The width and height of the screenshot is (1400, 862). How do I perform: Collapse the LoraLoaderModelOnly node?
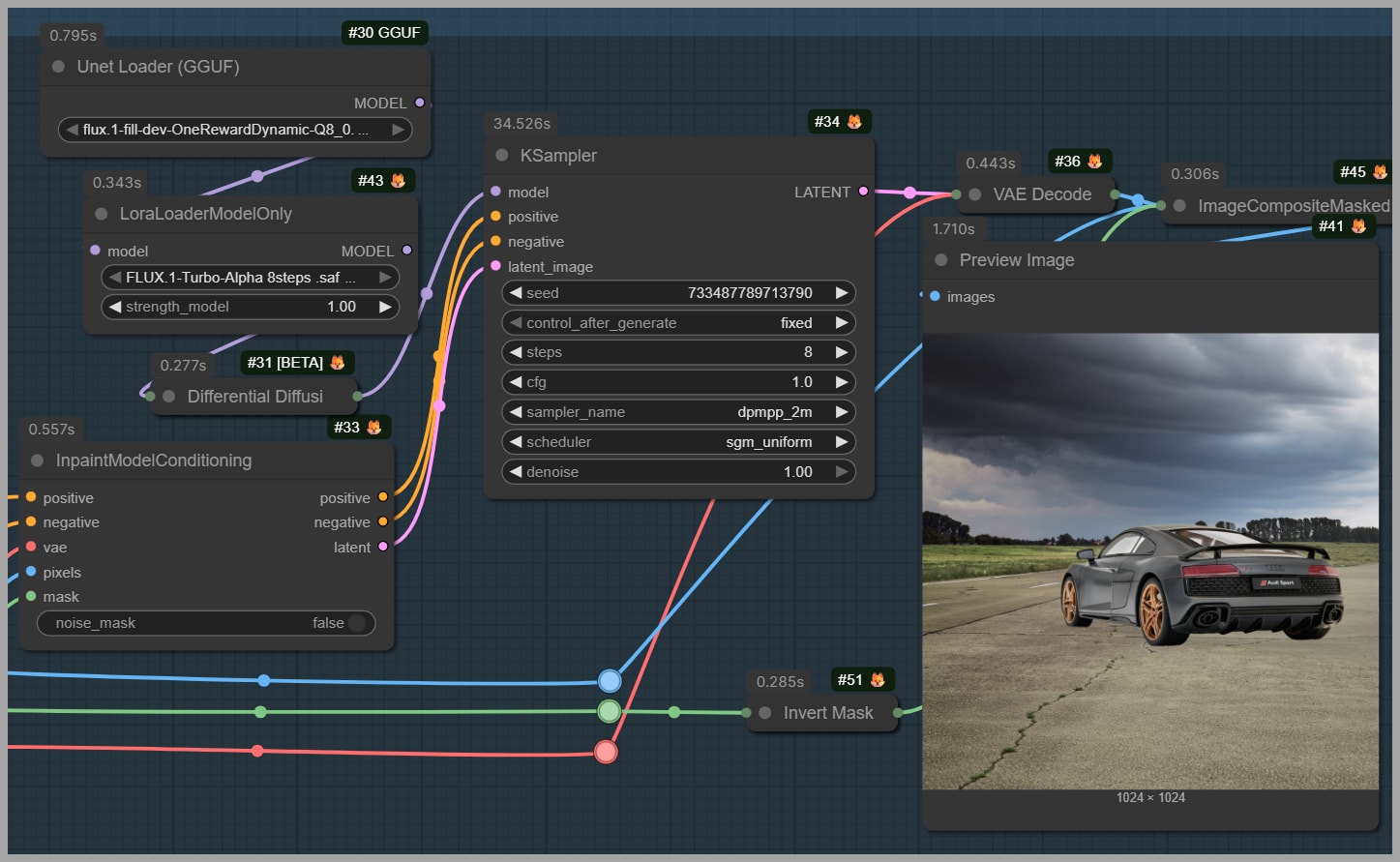click(x=101, y=214)
